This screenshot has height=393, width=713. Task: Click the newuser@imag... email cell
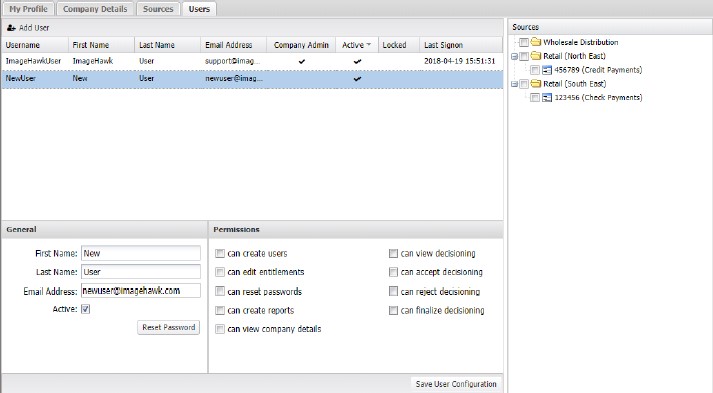click(x=234, y=78)
